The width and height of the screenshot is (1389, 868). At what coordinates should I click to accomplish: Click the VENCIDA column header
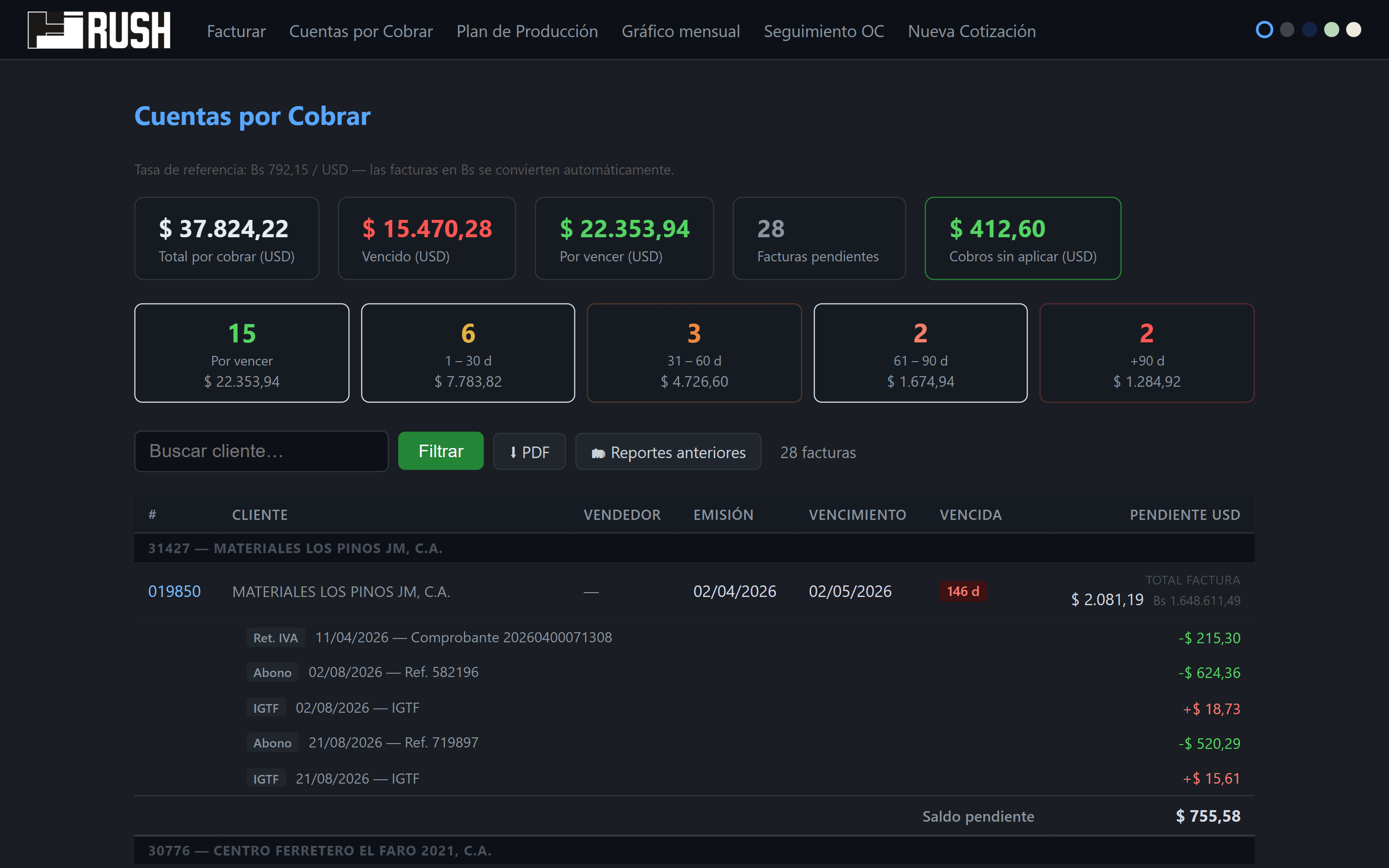[x=970, y=515]
